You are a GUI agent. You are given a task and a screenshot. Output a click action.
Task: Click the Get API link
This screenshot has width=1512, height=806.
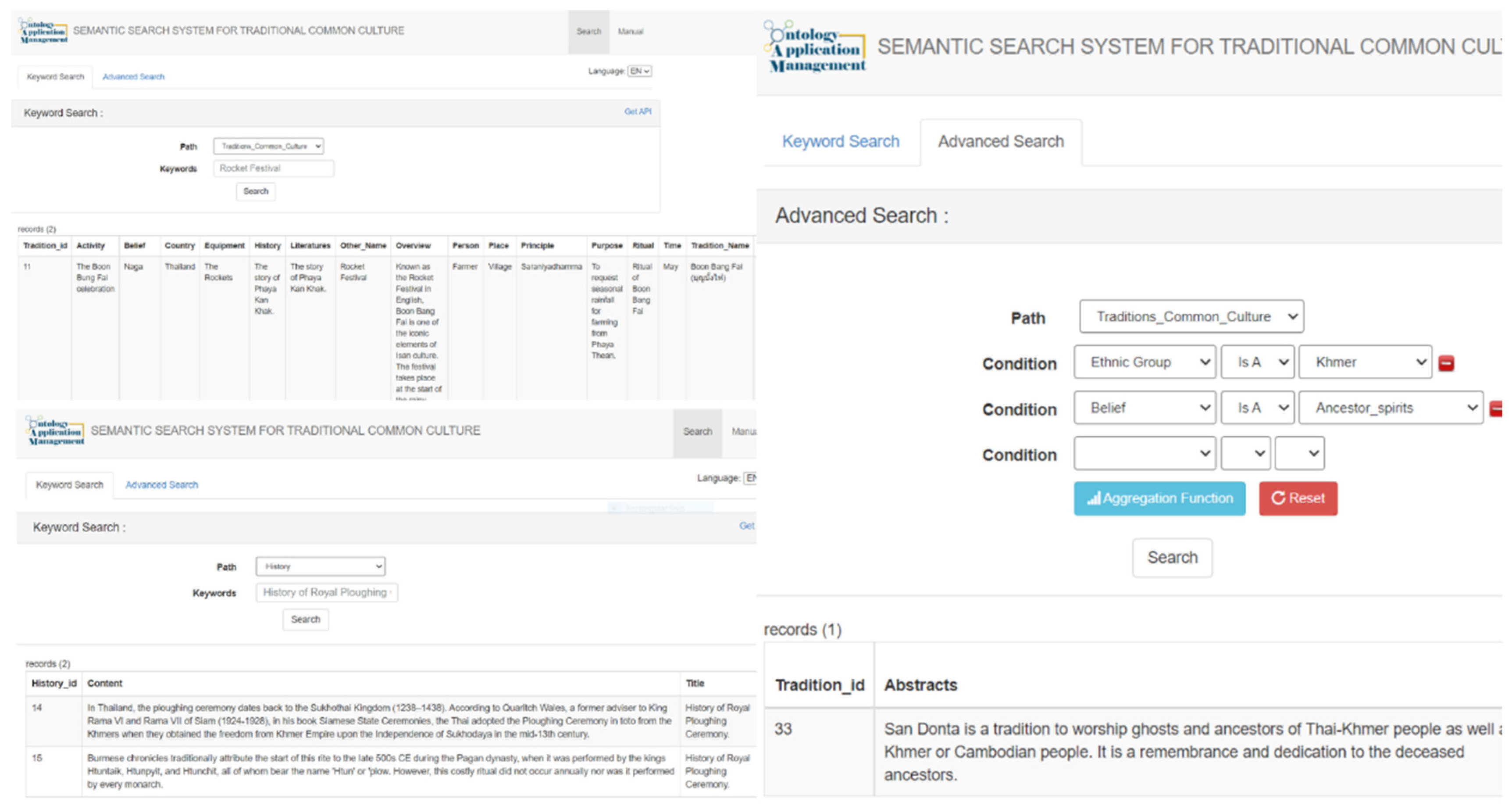638,111
